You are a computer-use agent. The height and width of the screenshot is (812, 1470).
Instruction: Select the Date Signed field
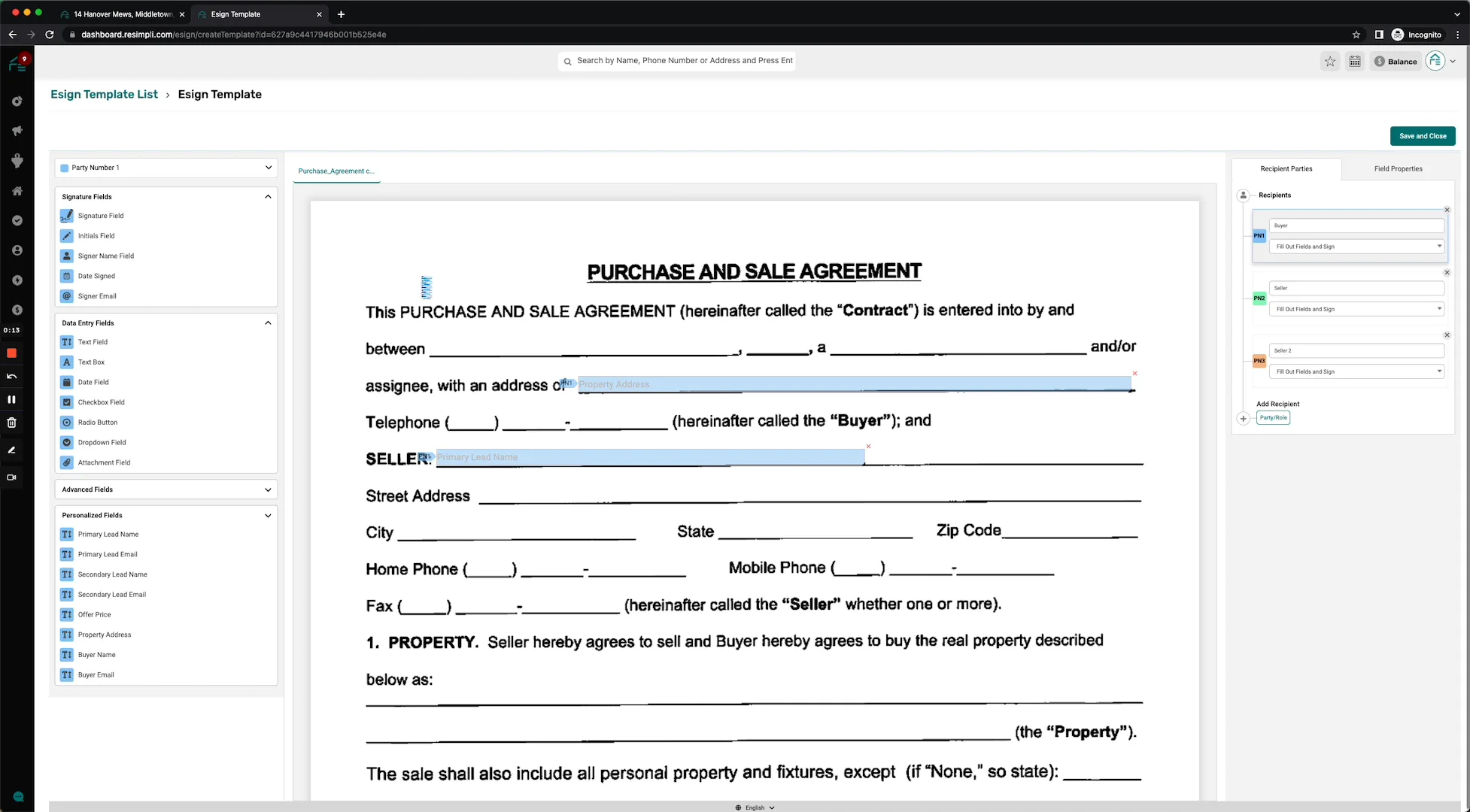click(96, 276)
